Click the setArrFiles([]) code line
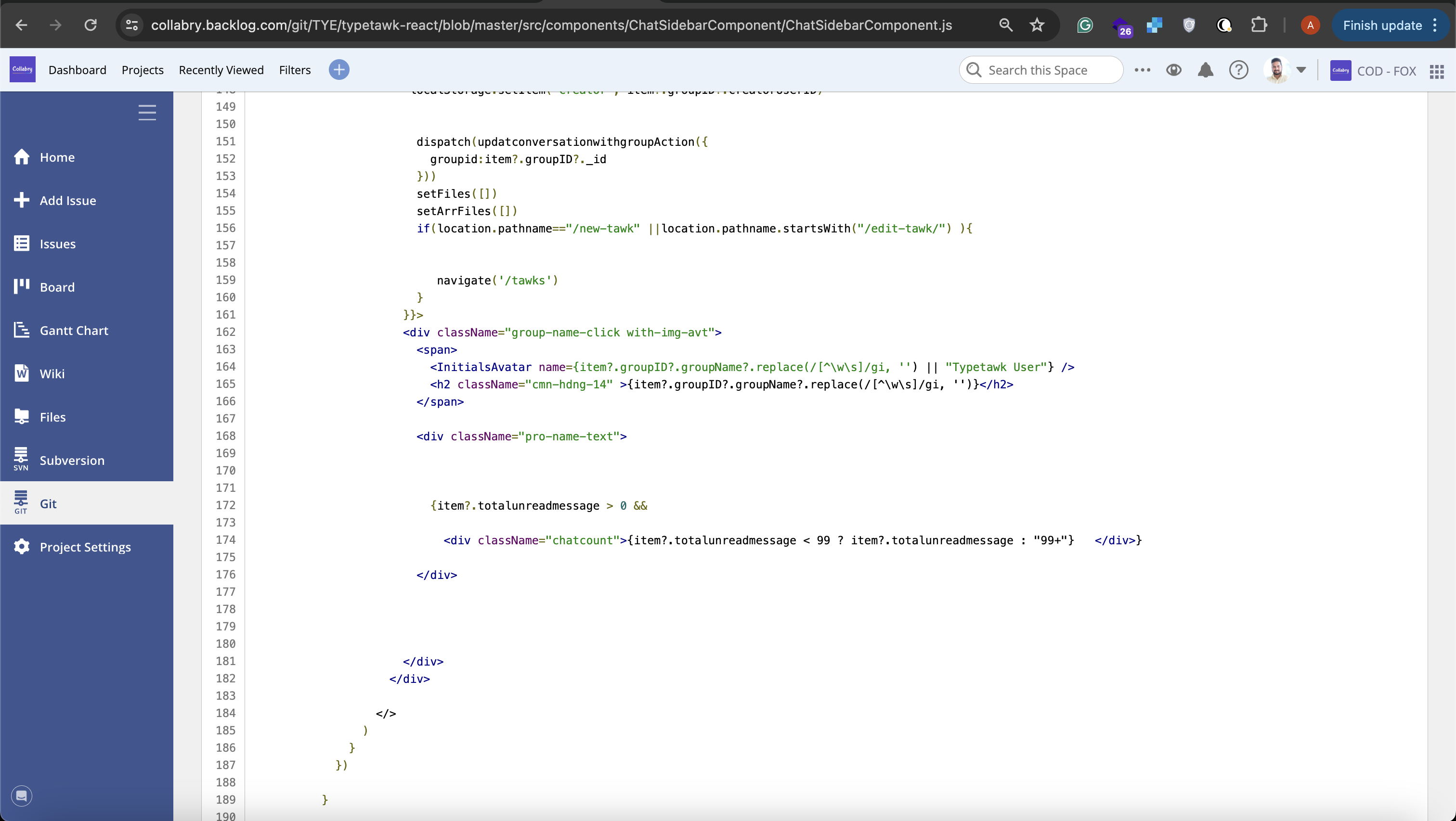Image resolution: width=1456 pixels, height=821 pixels. [467, 211]
